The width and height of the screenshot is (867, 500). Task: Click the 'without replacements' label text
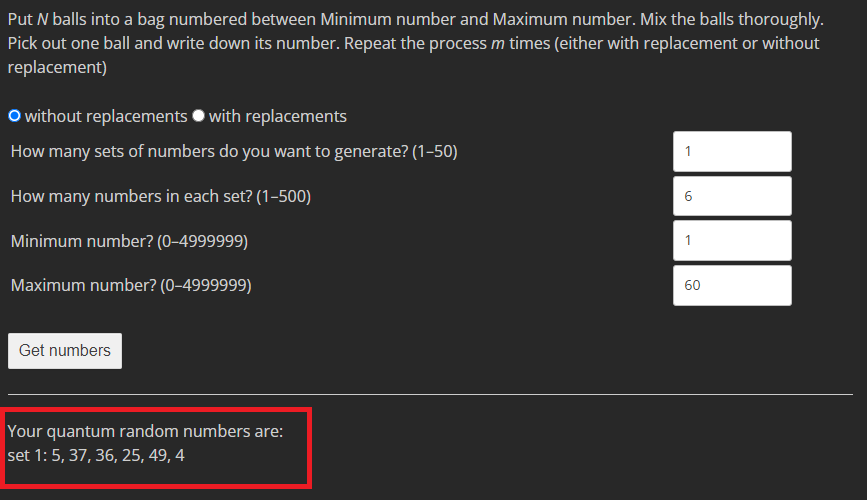pos(106,116)
